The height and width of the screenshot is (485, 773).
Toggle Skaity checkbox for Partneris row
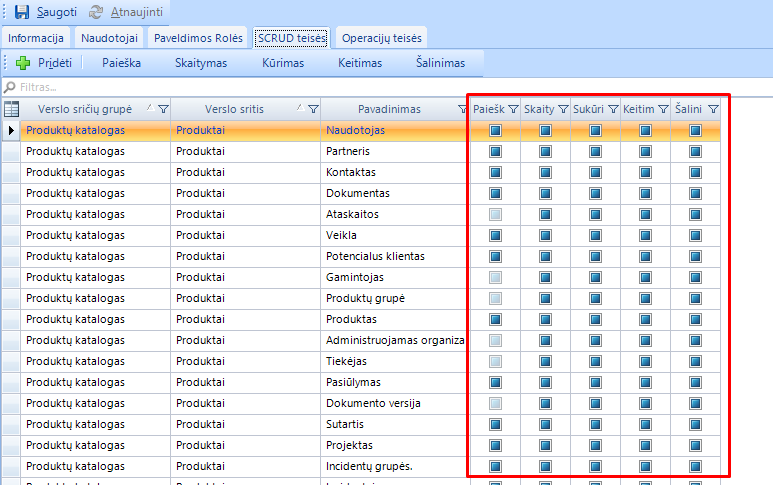545,151
